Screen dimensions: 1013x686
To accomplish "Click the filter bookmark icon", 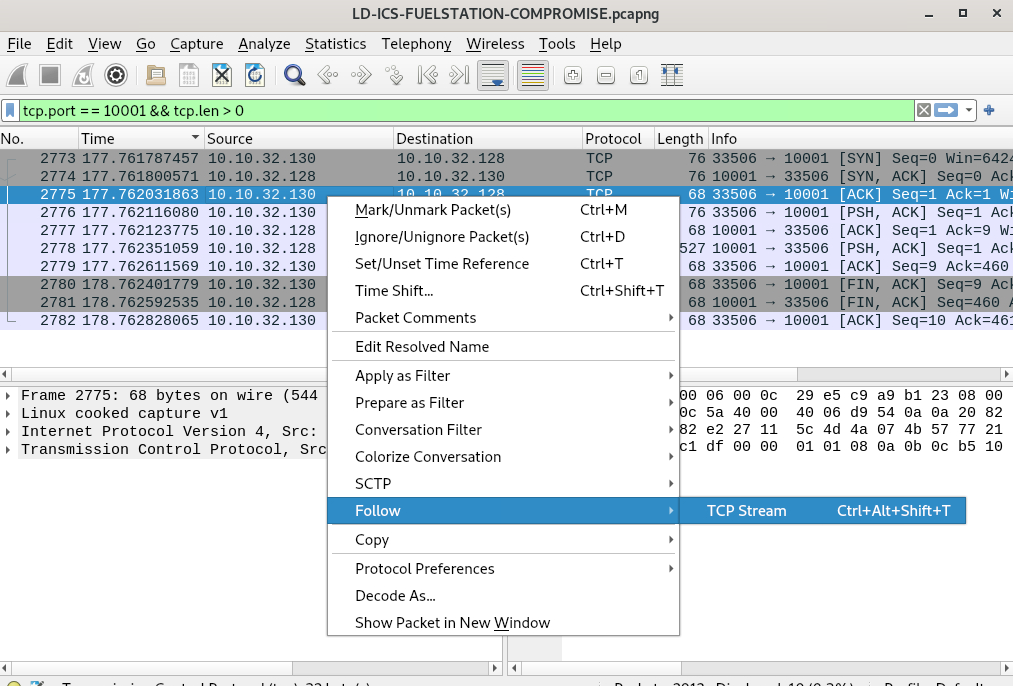I will coord(11,111).
